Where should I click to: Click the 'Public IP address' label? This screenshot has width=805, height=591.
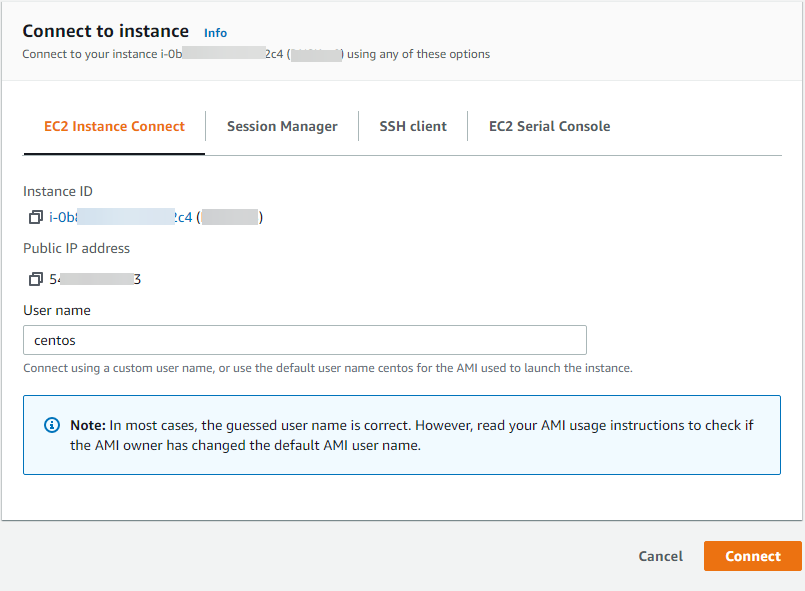pyautogui.click(x=76, y=249)
